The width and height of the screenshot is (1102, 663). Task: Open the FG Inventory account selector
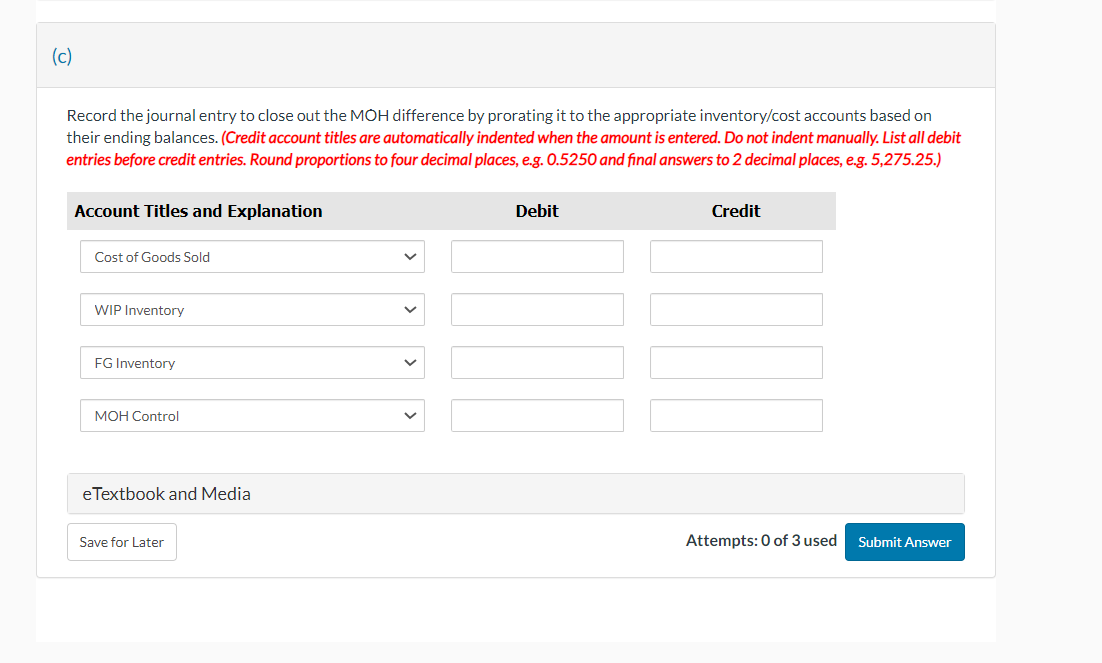252,363
